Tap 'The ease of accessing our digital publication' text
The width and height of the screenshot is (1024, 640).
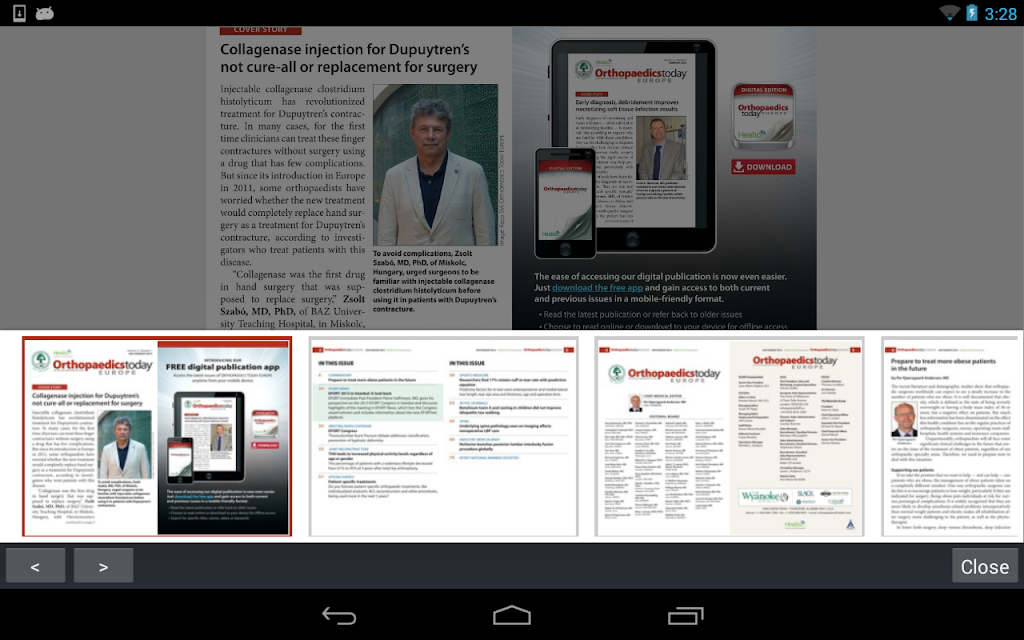point(660,287)
